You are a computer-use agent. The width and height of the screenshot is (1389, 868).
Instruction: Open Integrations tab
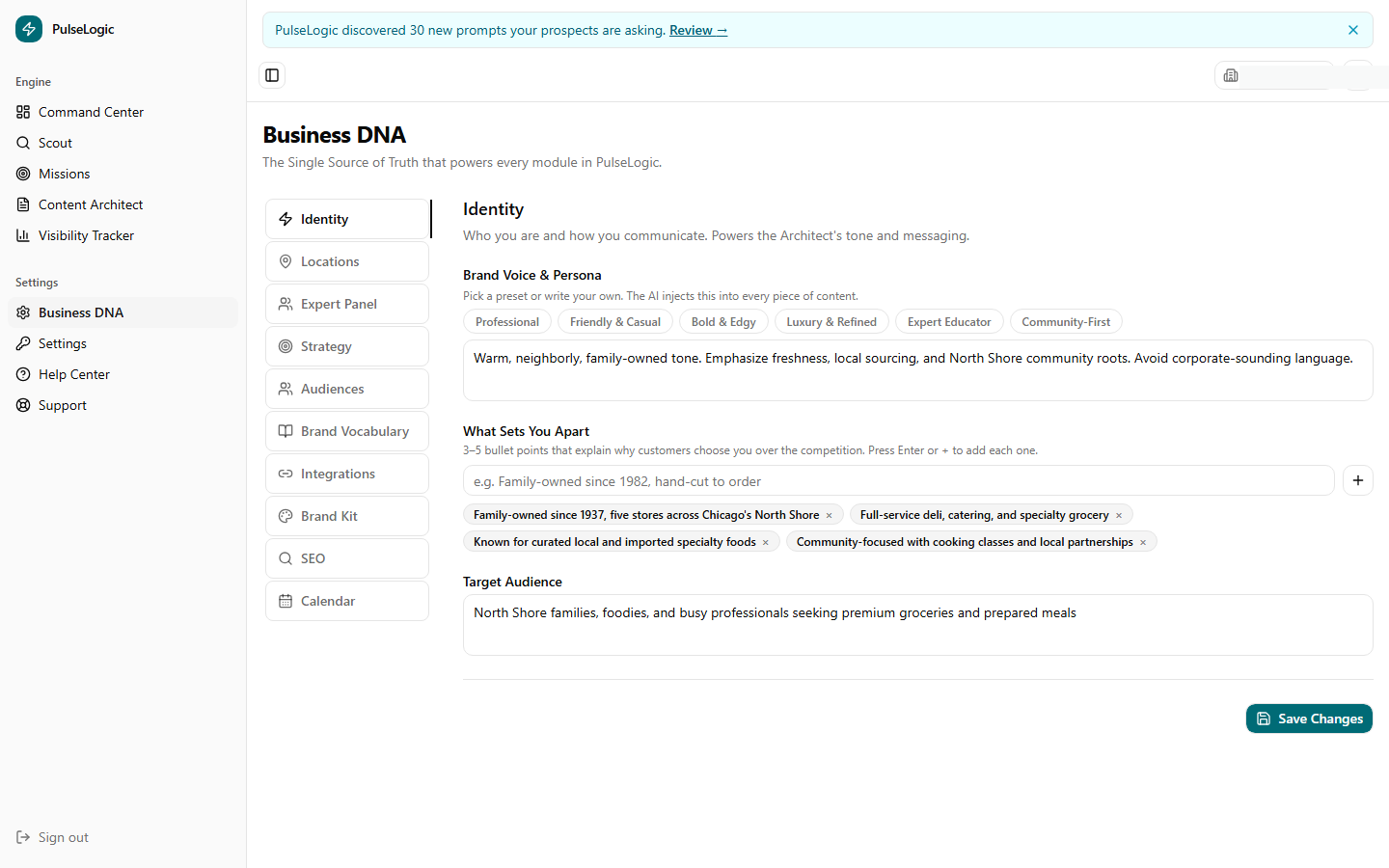point(347,474)
